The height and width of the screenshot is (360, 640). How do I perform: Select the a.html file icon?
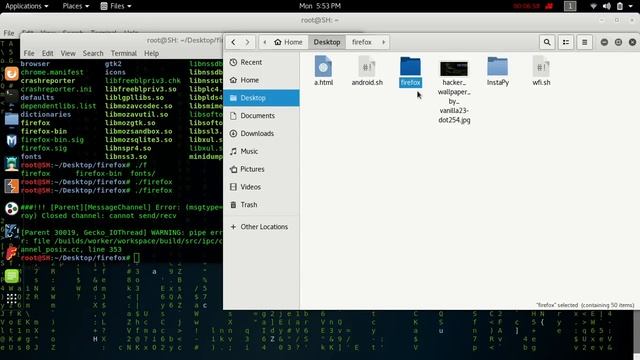click(323, 66)
